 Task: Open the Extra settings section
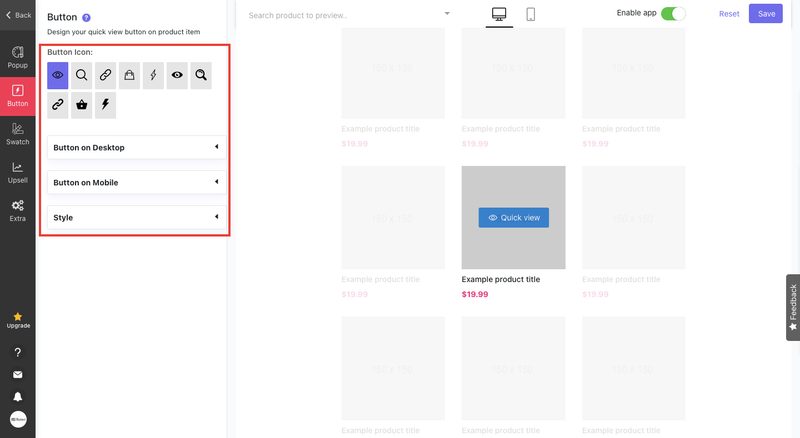18,211
